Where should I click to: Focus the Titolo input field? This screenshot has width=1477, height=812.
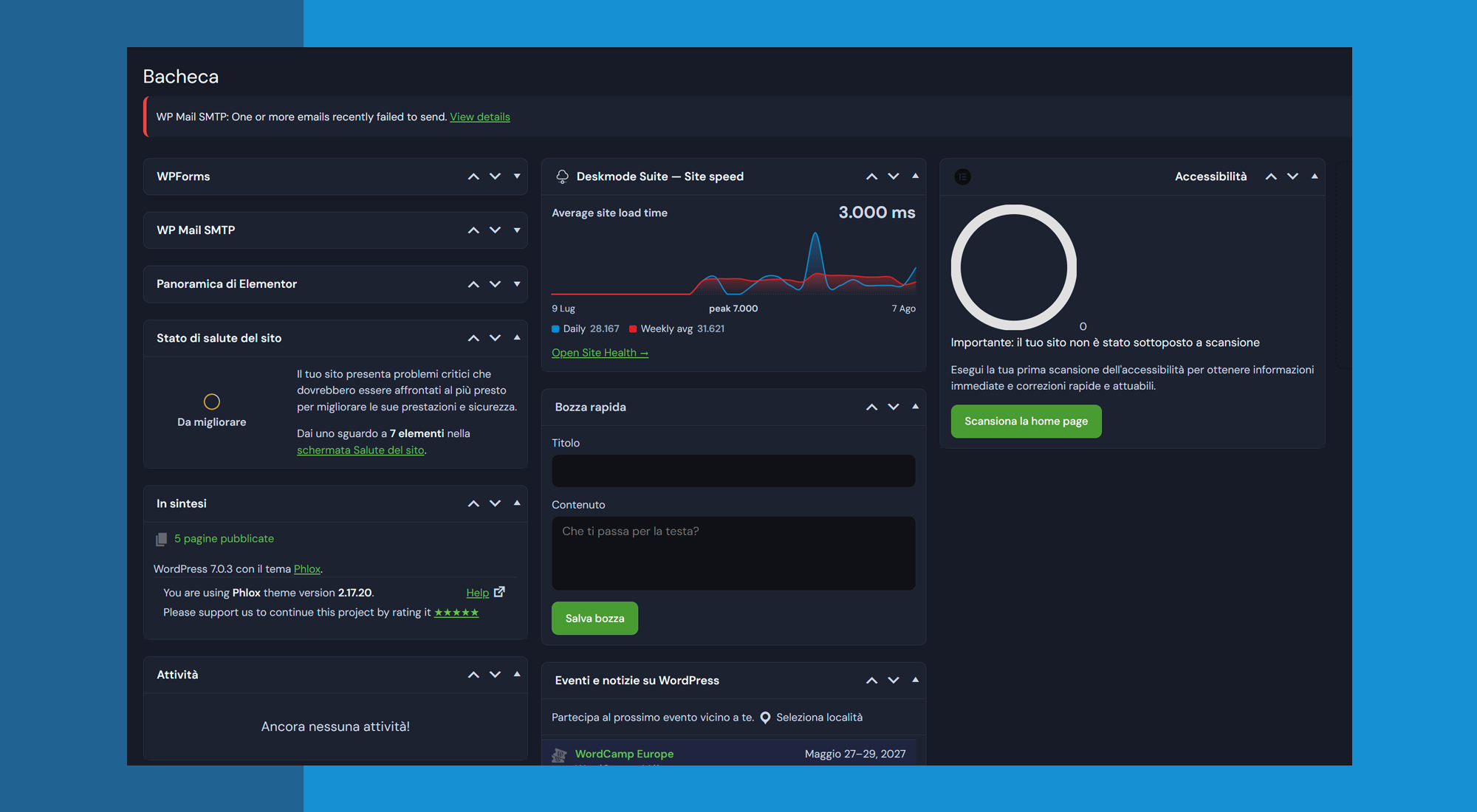[x=733, y=471]
